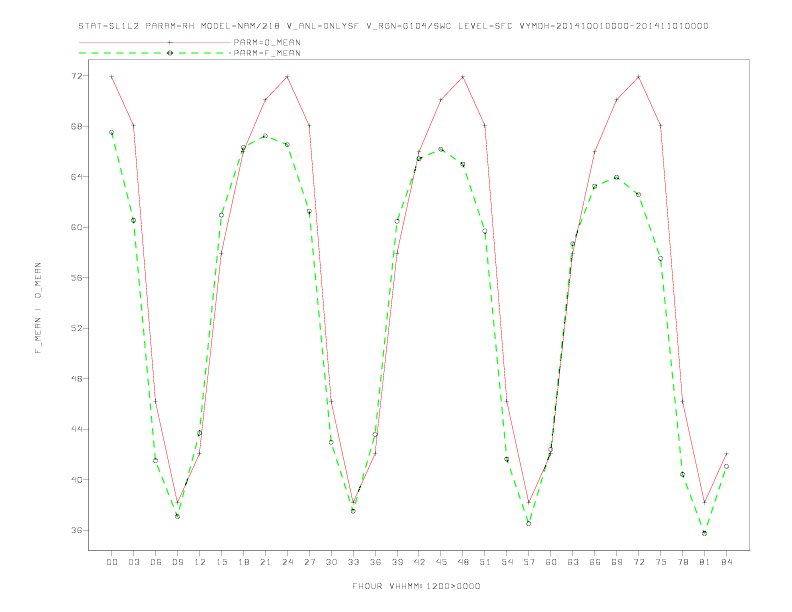Screen dimensions: 792x612
Task: Click the F_MEAN circle marker at hour 21
Action: point(265,136)
